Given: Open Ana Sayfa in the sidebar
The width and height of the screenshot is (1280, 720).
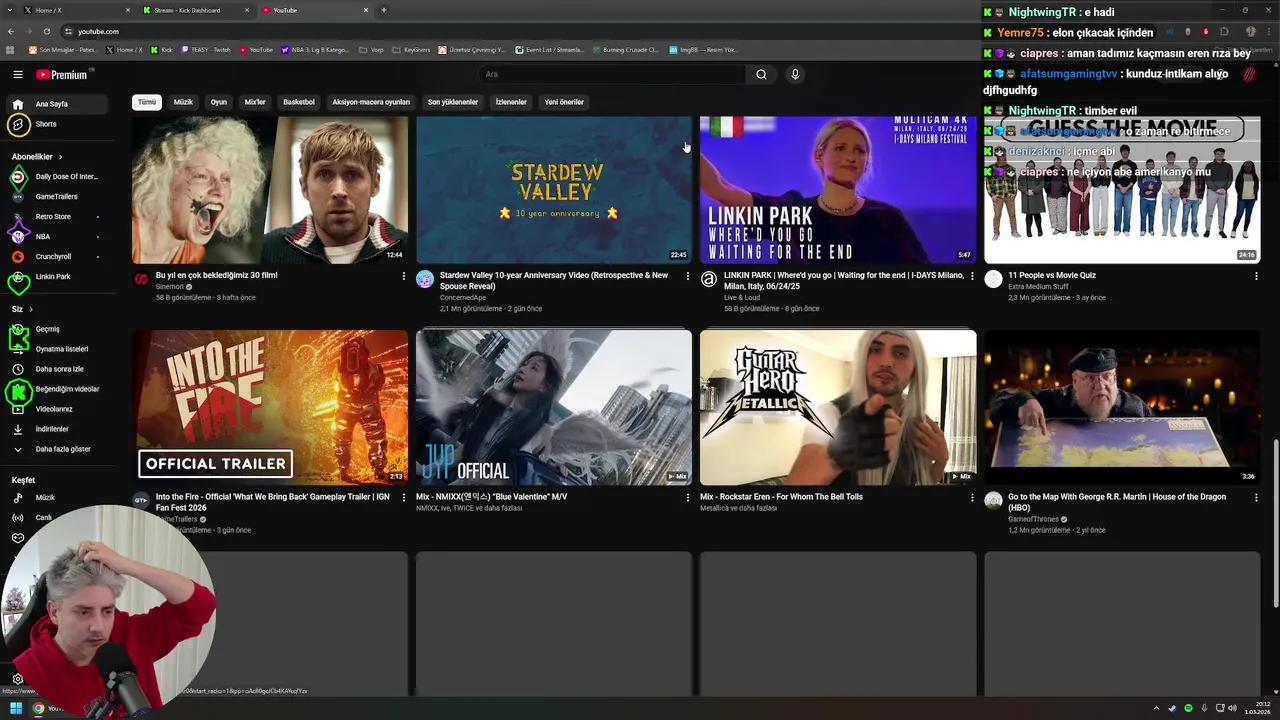Looking at the screenshot, I should [x=56, y=104].
